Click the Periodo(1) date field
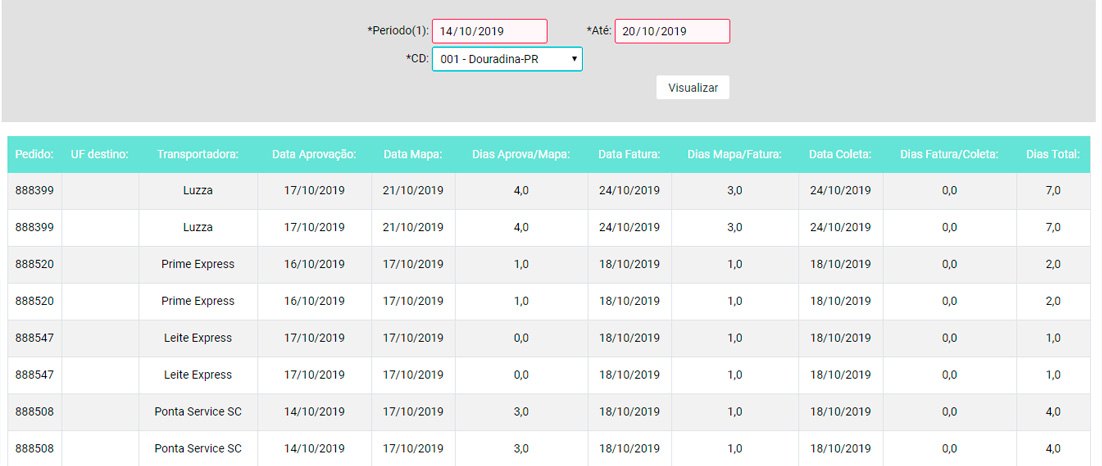 489,31
